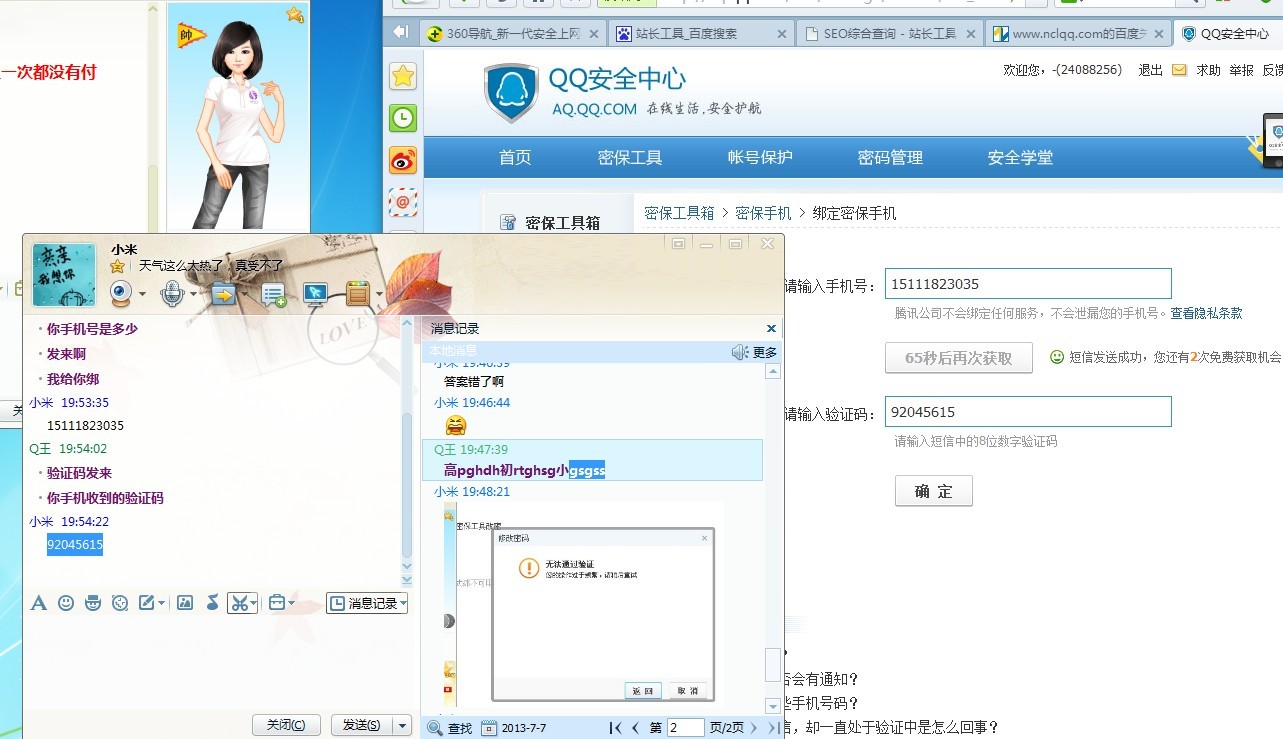Viewport: 1283px width, 739px height.
Task: Open font settings with A icon
Action: [x=39, y=603]
